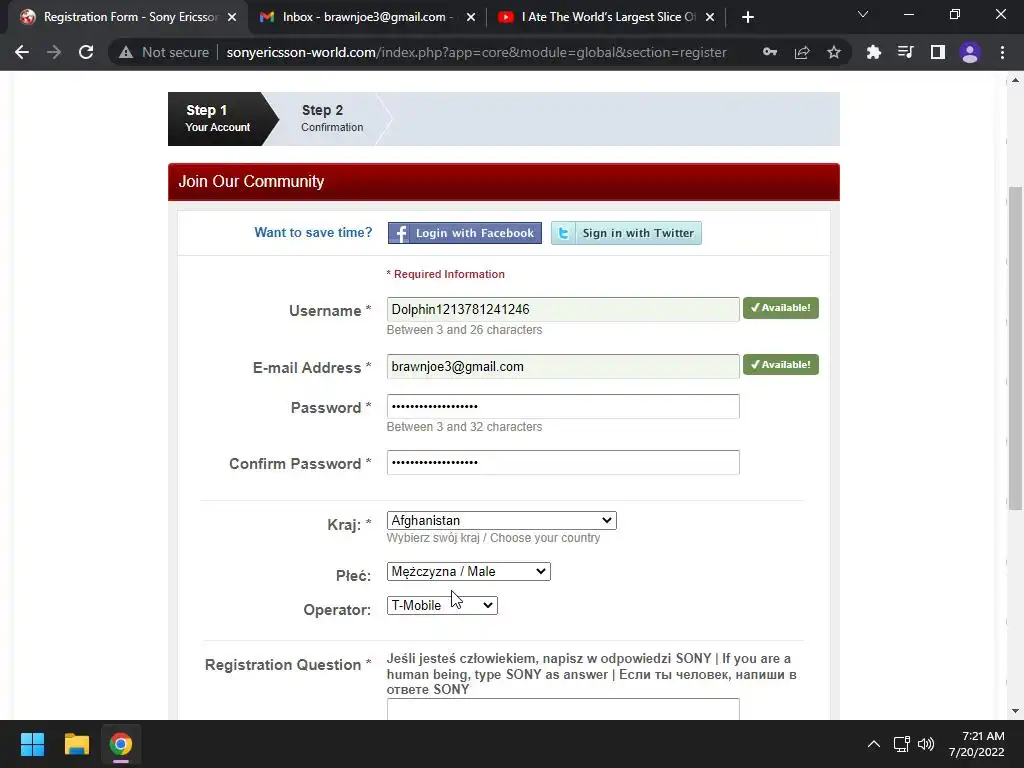The image size is (1024, 768).
Task: Click the e-mail Available! badge
Action: 780,365
